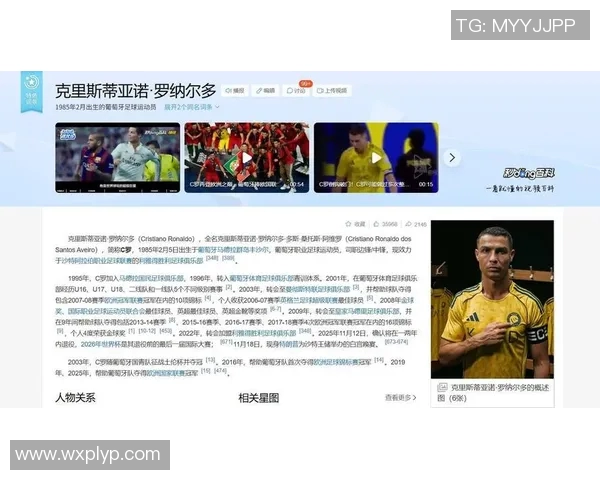Open the 沙特阿拉伯职业足球联赛 link
600x480 pixels.
click(x=97, y=261)
